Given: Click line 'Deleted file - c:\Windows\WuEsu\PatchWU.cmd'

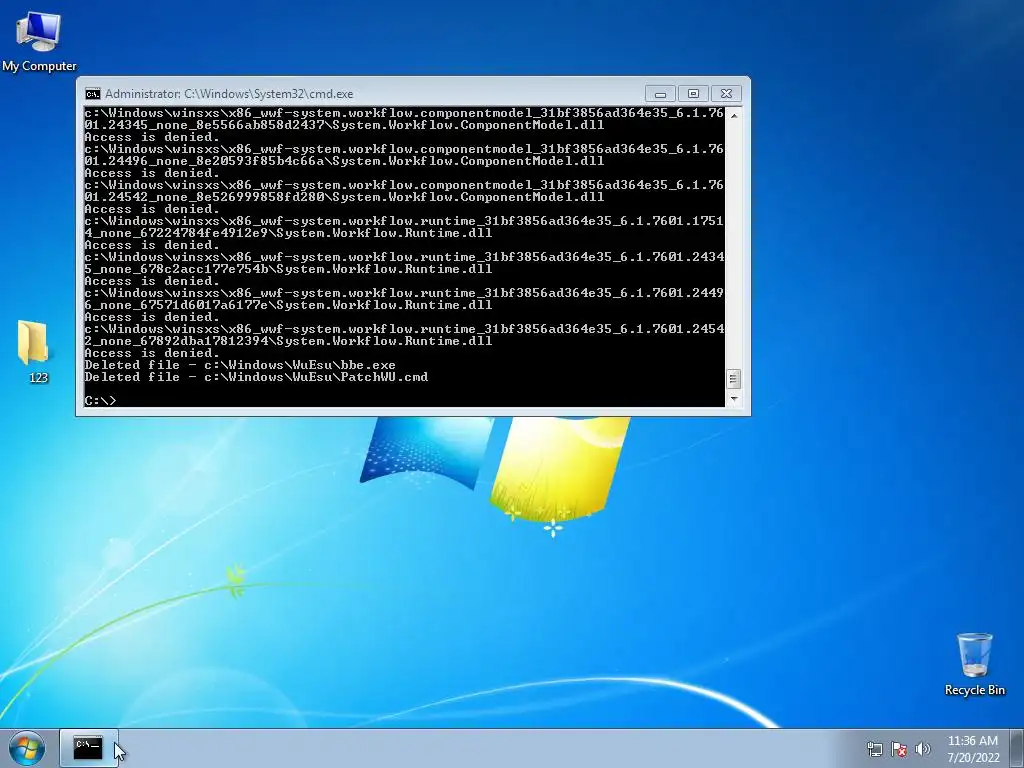Looking at the screenshot, I should [256, 377].
